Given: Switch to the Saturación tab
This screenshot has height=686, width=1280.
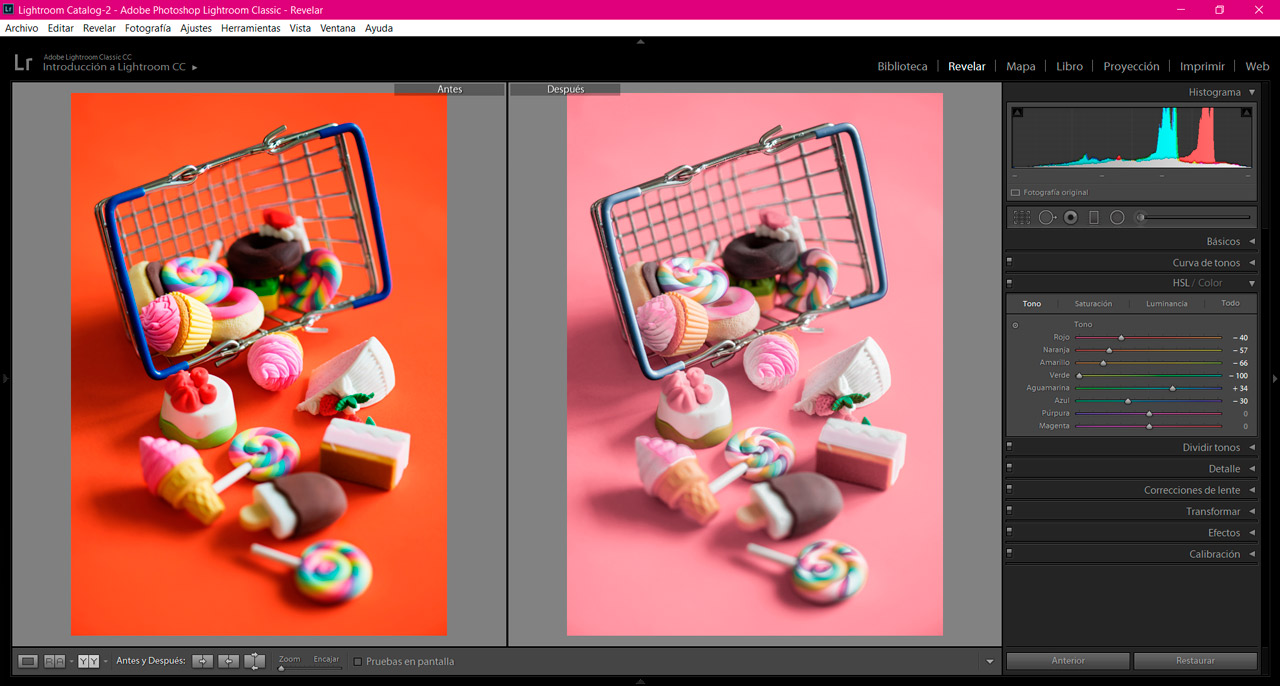Looking at the screenshot, I should (x=1093, y=304).
